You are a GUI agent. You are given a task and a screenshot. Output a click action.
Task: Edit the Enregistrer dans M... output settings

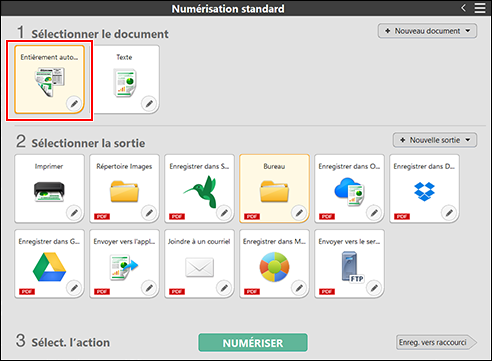(299, 287)
